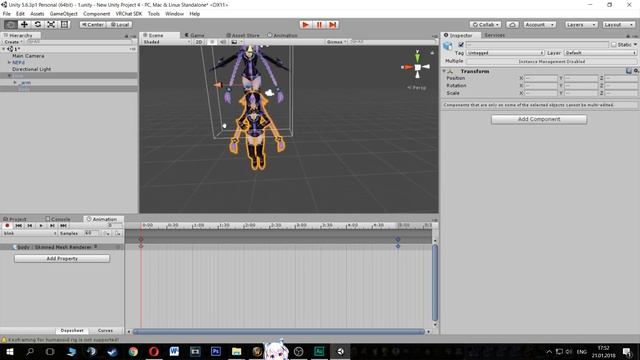The height and width of the screenshot is (360, 640).
Task: Click the GameObject cube icon in Inspector
Action: click(448, 45)
